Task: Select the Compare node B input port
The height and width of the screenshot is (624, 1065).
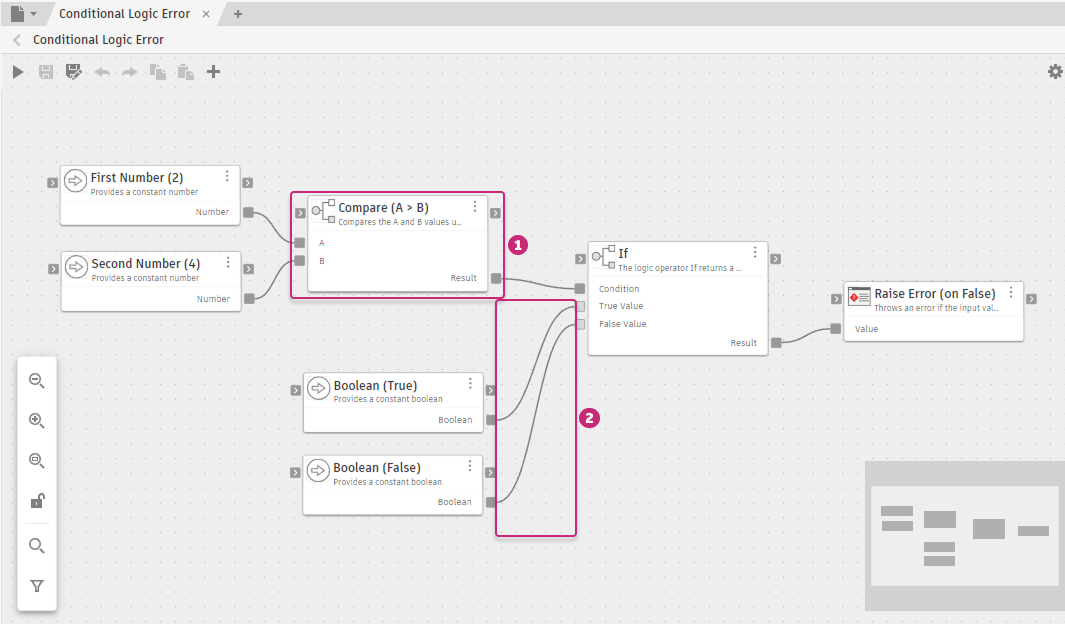Action: coord(300,261)
